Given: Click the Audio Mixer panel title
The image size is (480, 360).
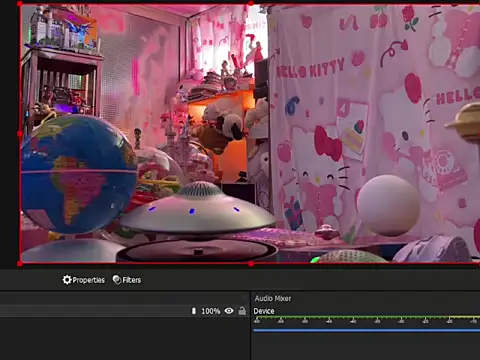Looking at the screenshot, I should click(x=273, y=298).
